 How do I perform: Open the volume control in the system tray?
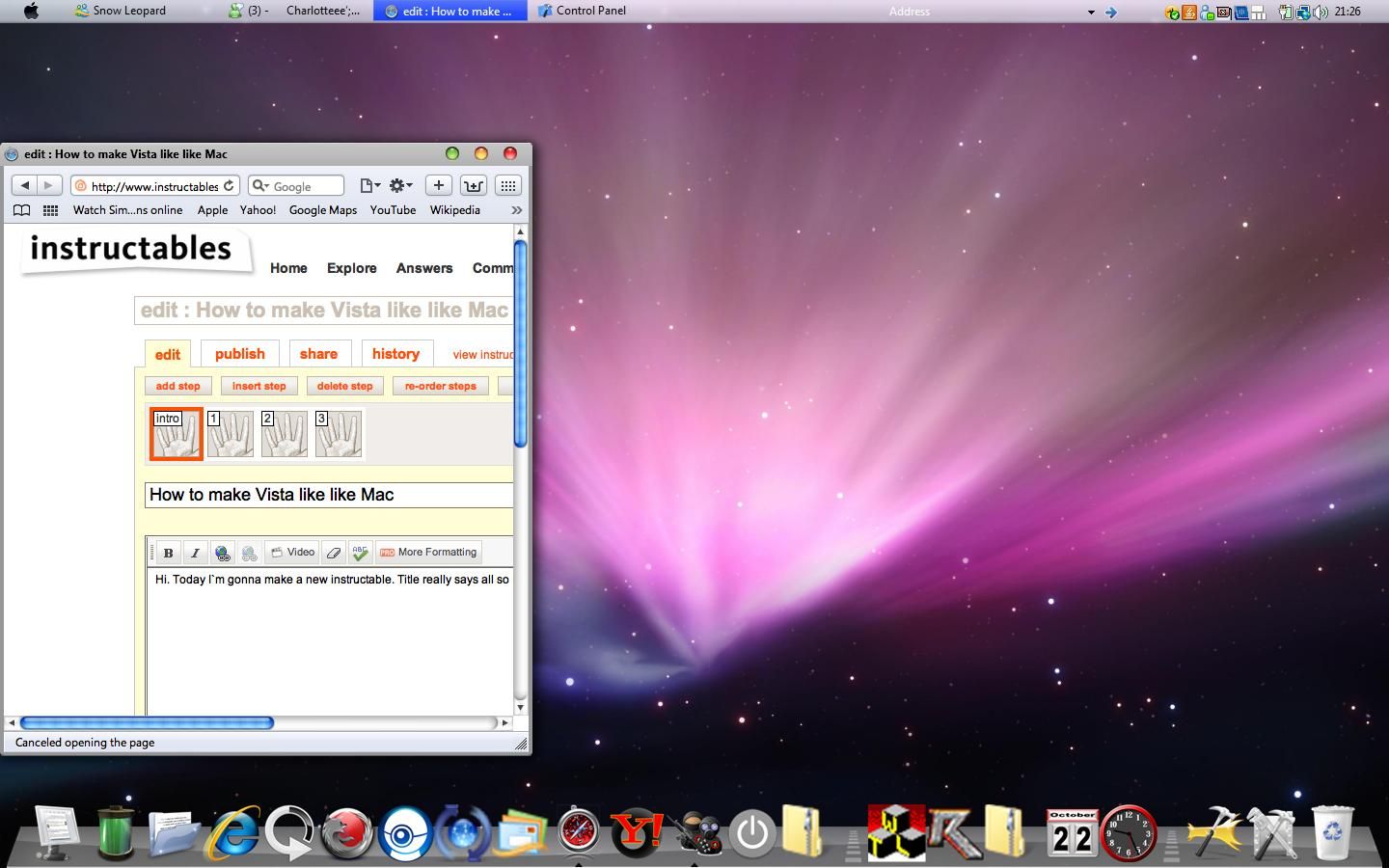point(1323,13)
